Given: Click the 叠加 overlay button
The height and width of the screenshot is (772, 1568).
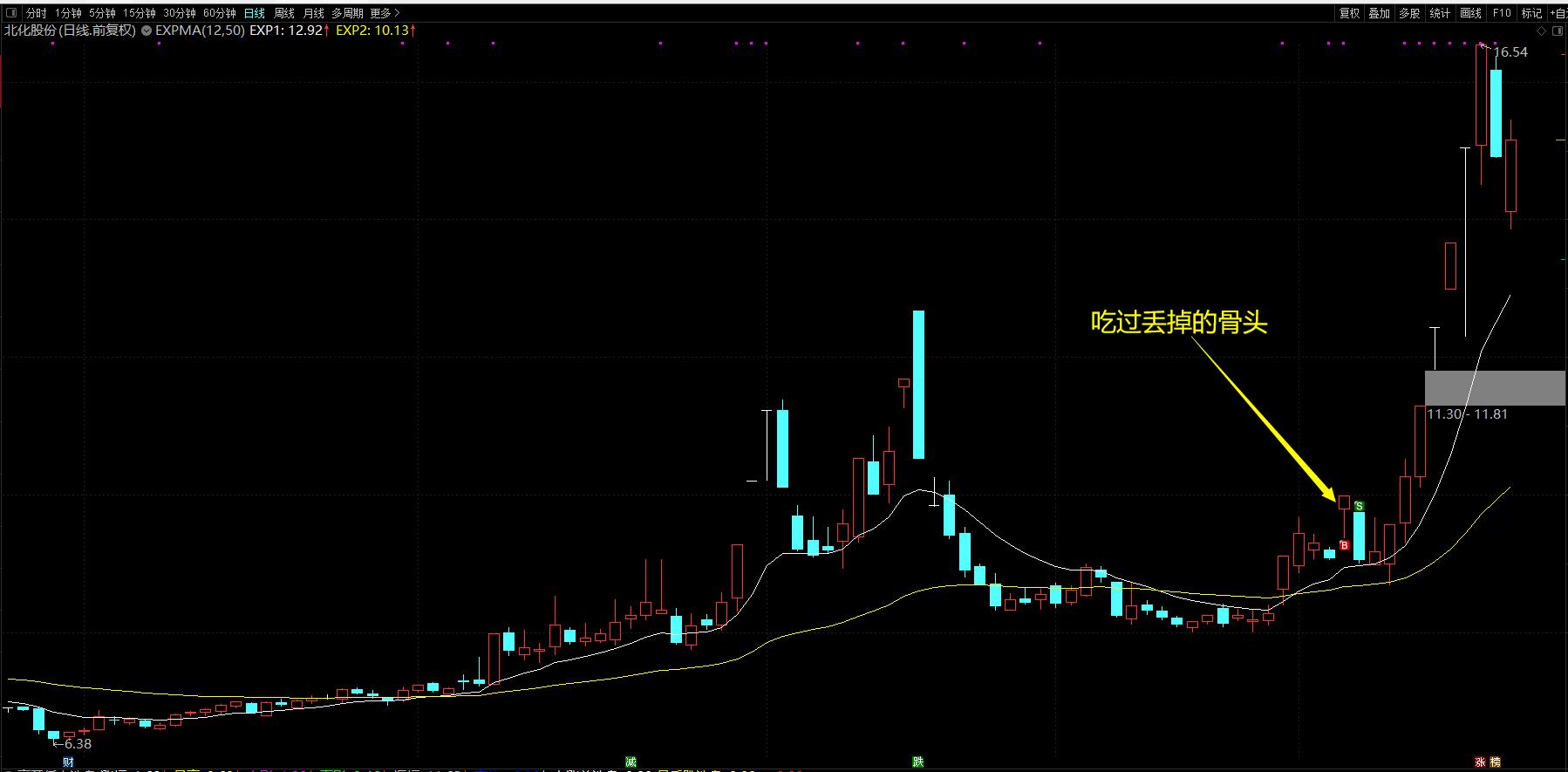Looking at the screenshot, I should click(x=1379, y=13).
